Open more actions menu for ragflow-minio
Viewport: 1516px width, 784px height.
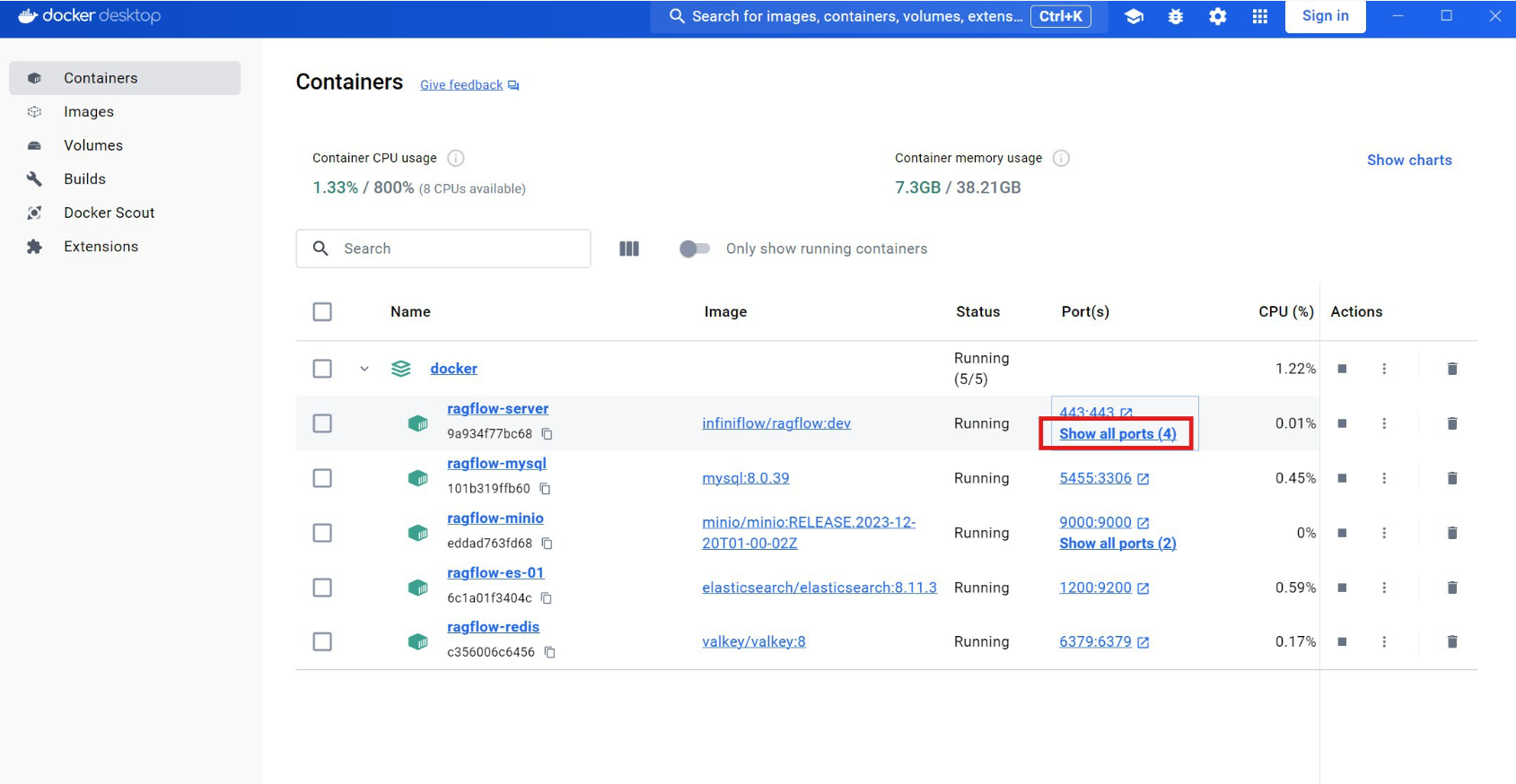pos(1384,533)
